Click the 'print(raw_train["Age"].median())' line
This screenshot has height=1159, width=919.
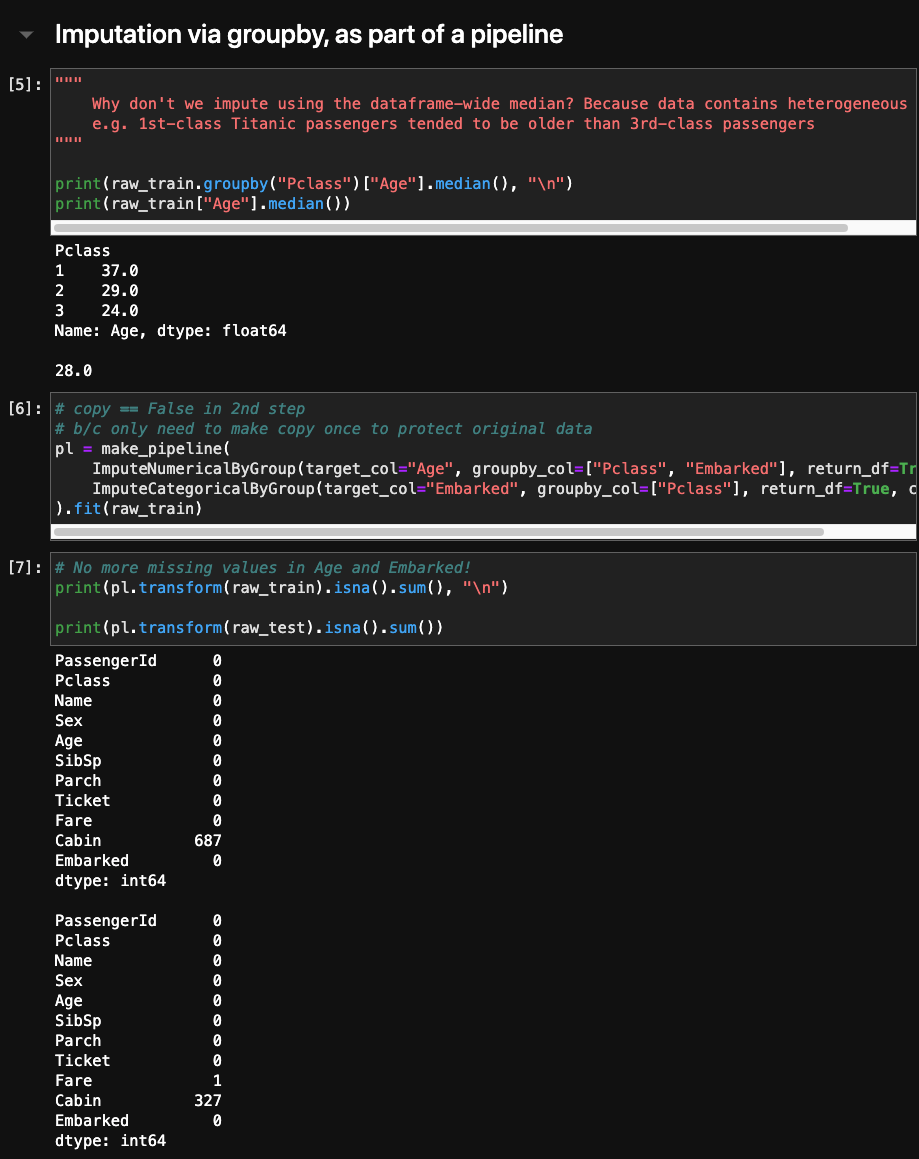(203, 203)
